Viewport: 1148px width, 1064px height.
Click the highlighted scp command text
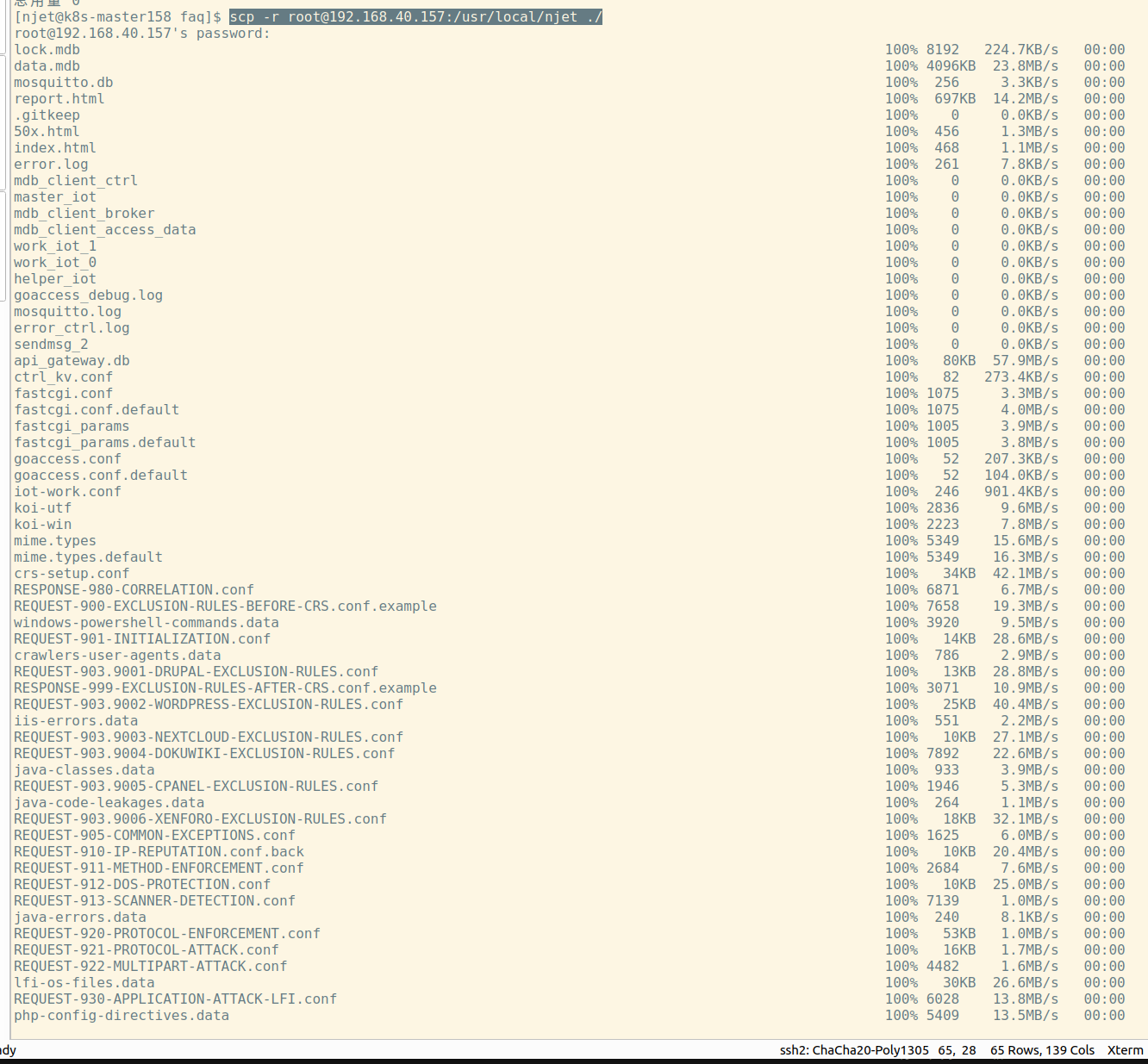415,17
